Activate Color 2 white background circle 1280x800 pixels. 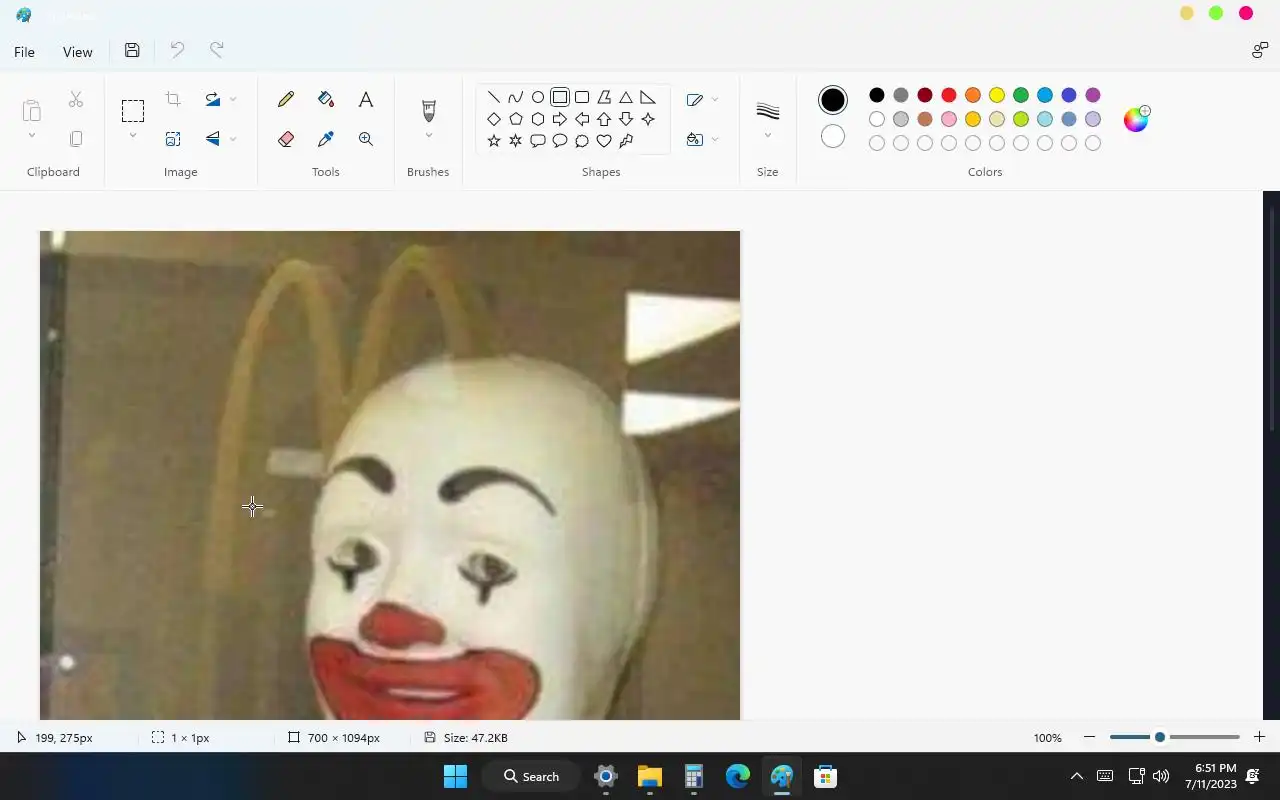pyautogui.click(x=833, y=136)
